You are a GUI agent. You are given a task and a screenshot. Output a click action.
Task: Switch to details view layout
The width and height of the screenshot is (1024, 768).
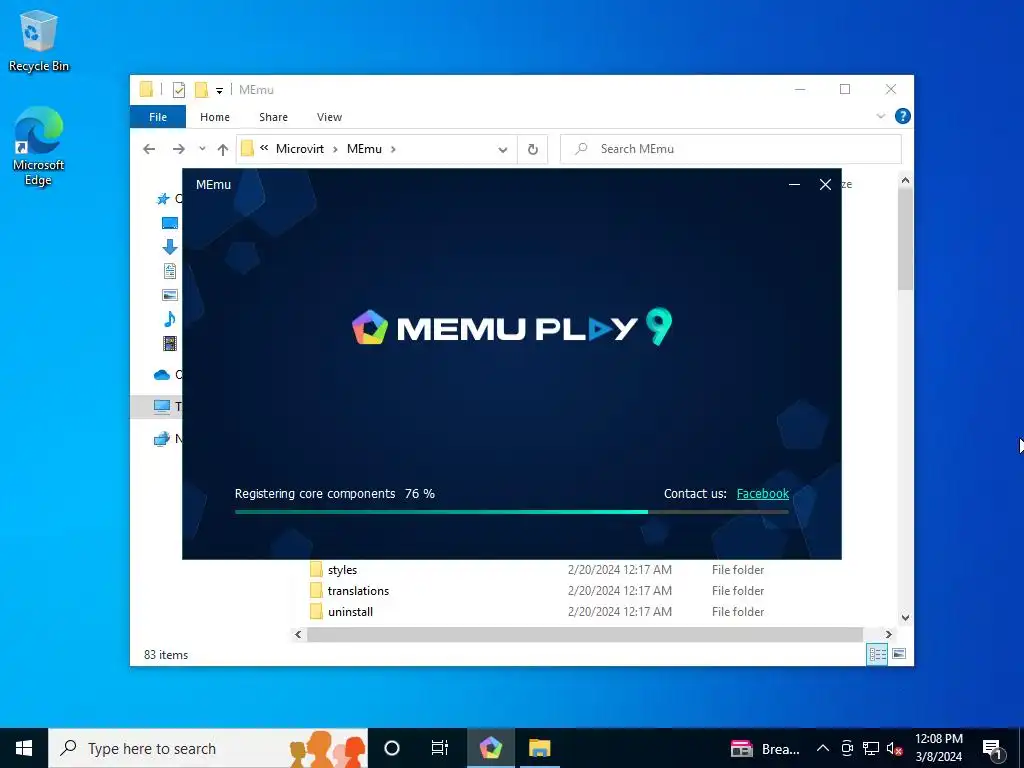[x=877, y=654]
